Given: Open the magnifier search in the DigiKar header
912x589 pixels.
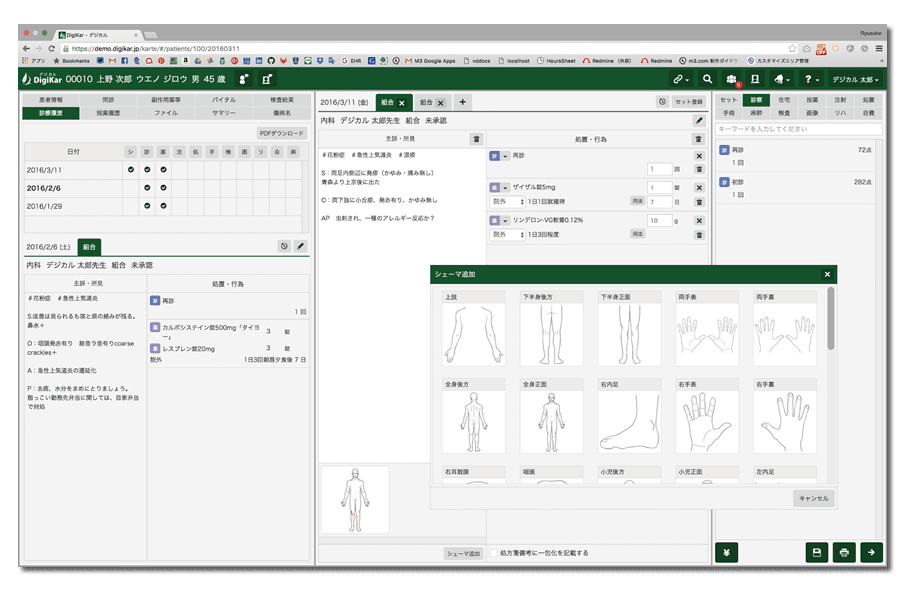Looking at the screenshot, I should pos(707,79).
